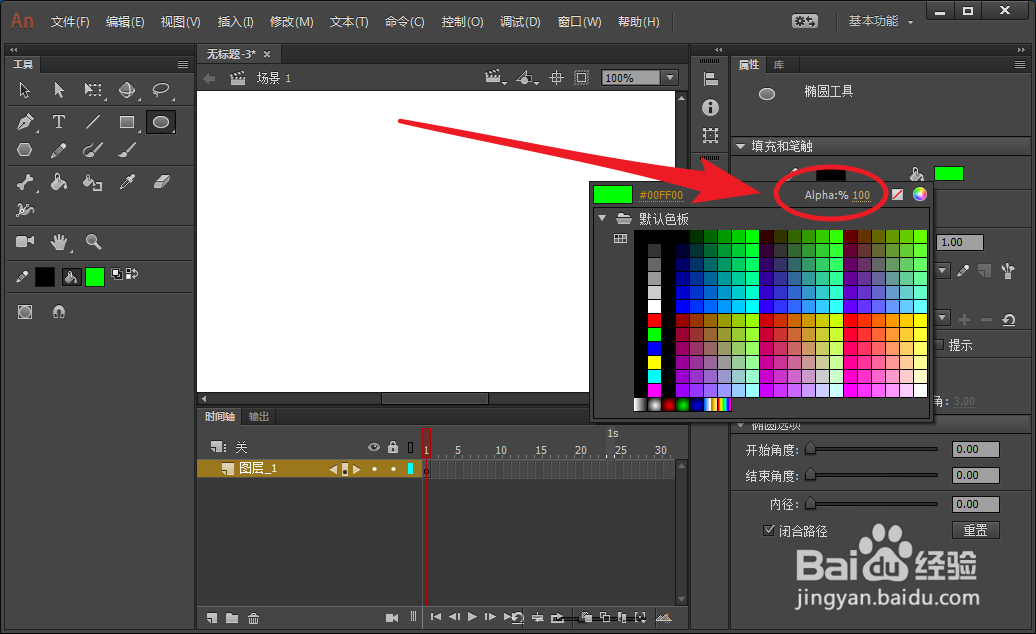Select the Text tool
This screenshot has width=1036, height=634.
pyautogui.click(x=58, y=122)
